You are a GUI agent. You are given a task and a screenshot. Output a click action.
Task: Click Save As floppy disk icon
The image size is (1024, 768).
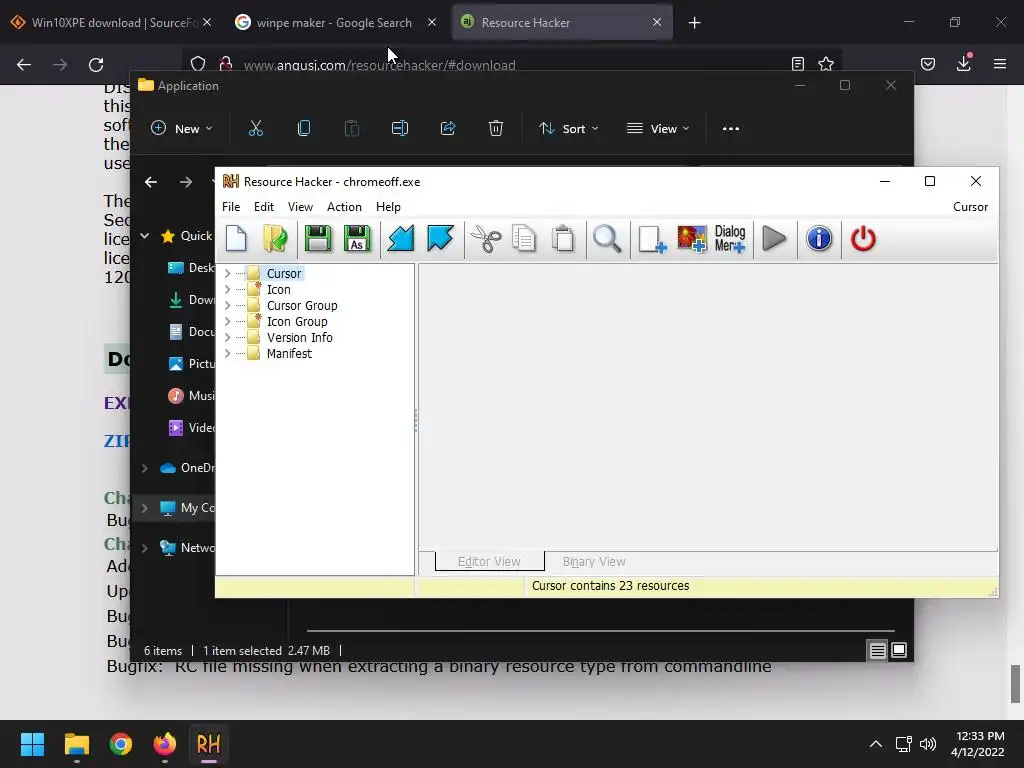point(357,238)
